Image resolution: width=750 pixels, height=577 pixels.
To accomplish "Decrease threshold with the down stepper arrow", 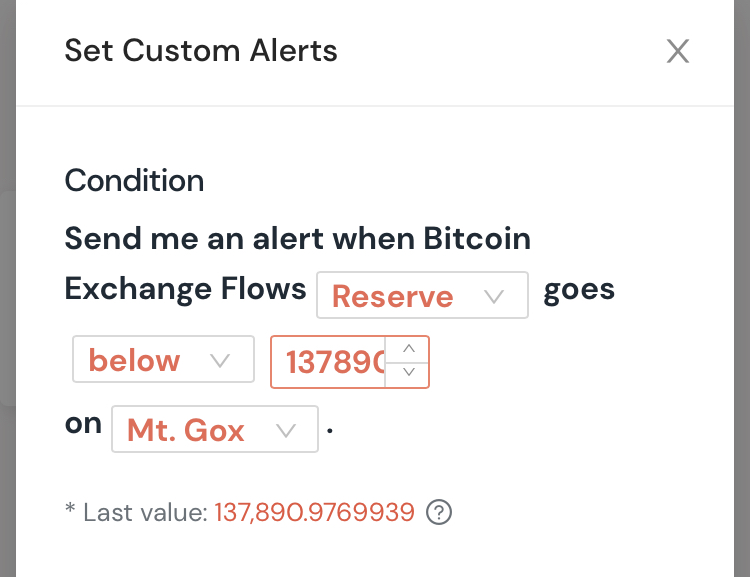I will [408, 372].
